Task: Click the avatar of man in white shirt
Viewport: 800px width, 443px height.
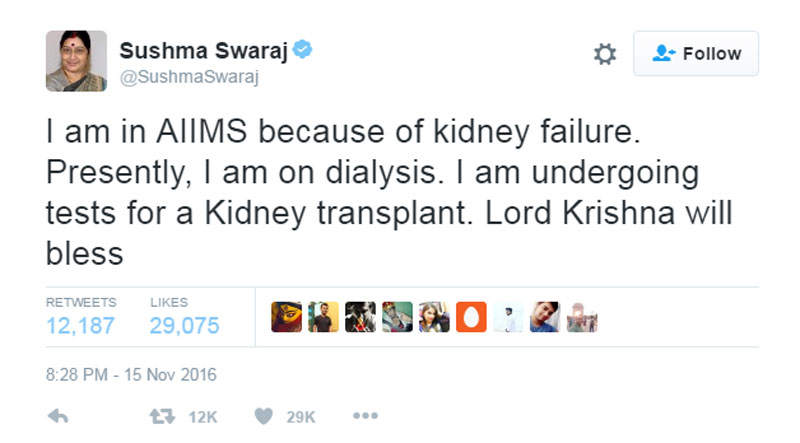Action: pos(508,317)
